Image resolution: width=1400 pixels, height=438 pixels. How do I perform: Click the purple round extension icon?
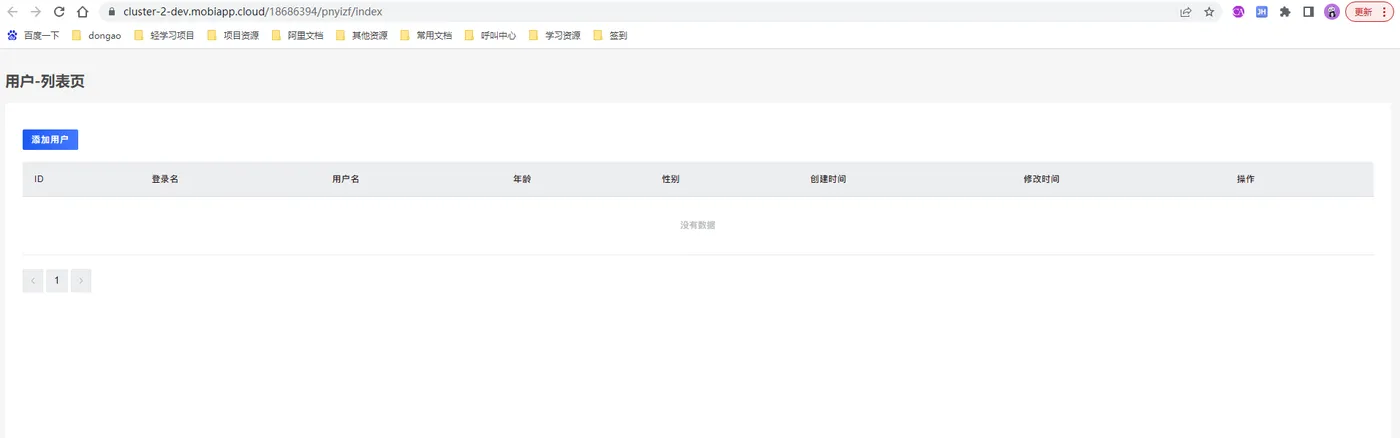click(x=1238, y=12)
